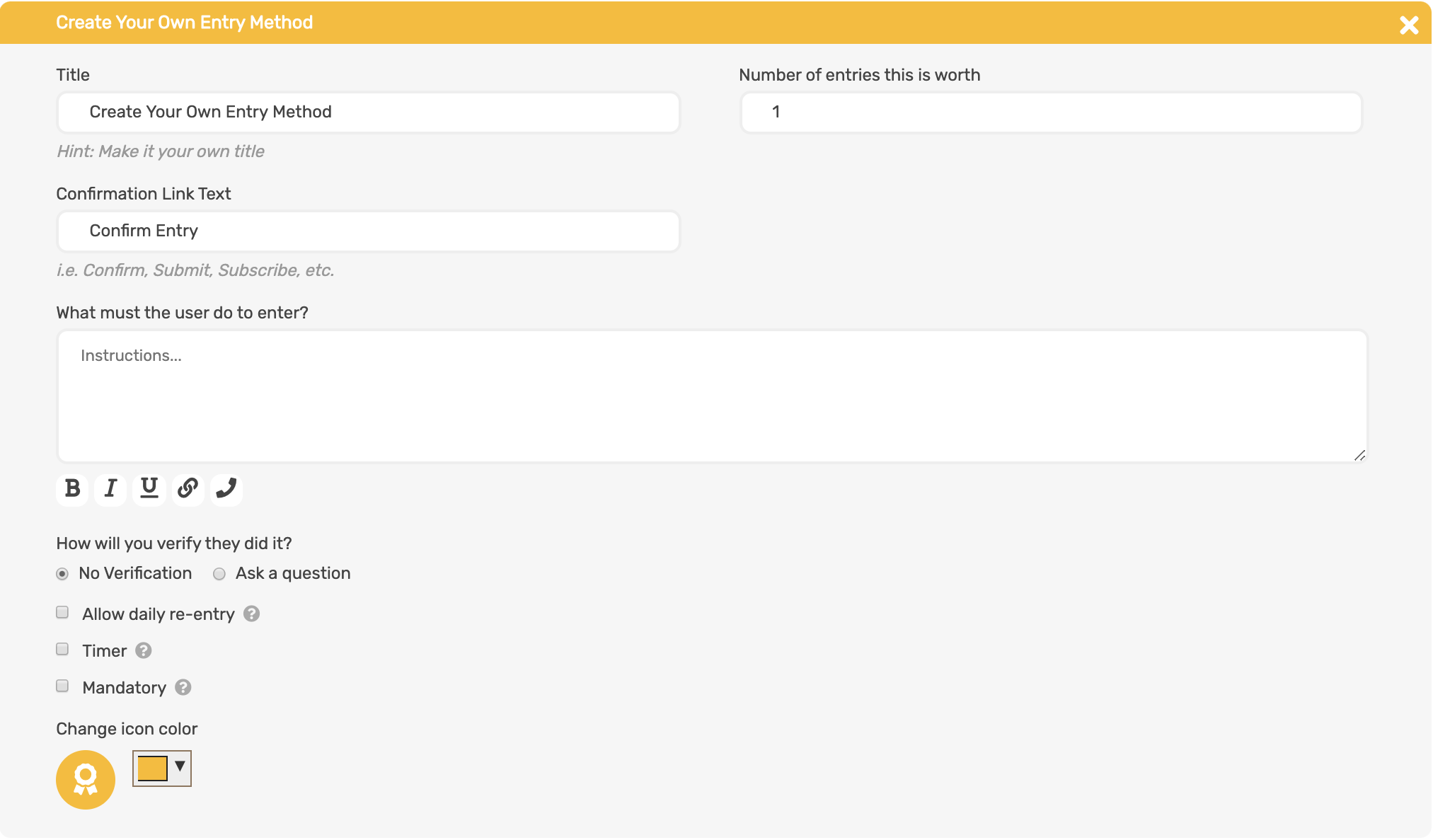
Task: Close the Create Your Own Entry Method dialog
Action: [x=1409, y=23]
